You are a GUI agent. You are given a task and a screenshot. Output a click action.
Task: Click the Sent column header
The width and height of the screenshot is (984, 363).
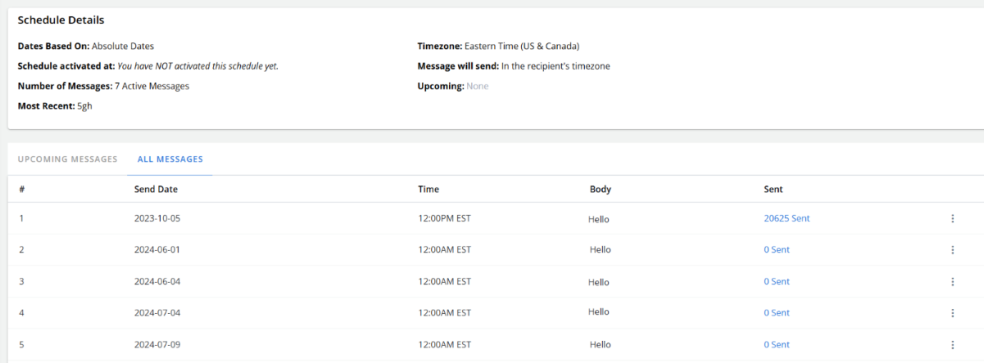[773, 189]
